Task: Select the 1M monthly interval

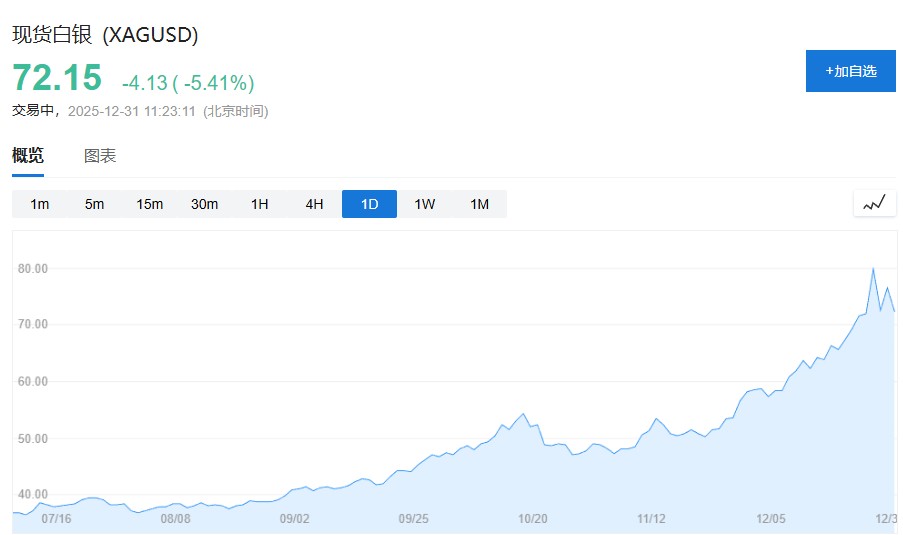Action: pos(480,204)
